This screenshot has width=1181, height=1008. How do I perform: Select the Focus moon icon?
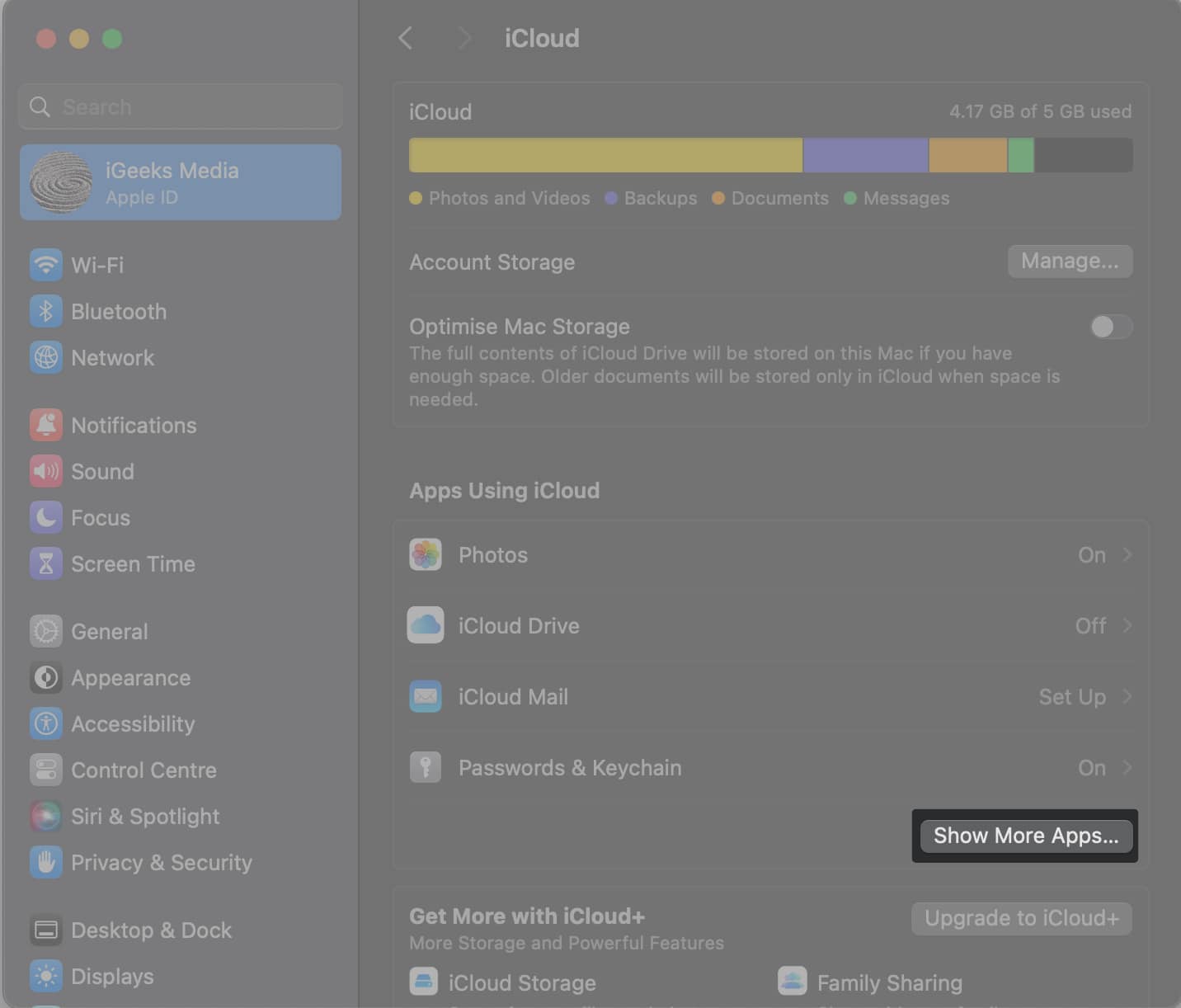click(x=46, y=517)
